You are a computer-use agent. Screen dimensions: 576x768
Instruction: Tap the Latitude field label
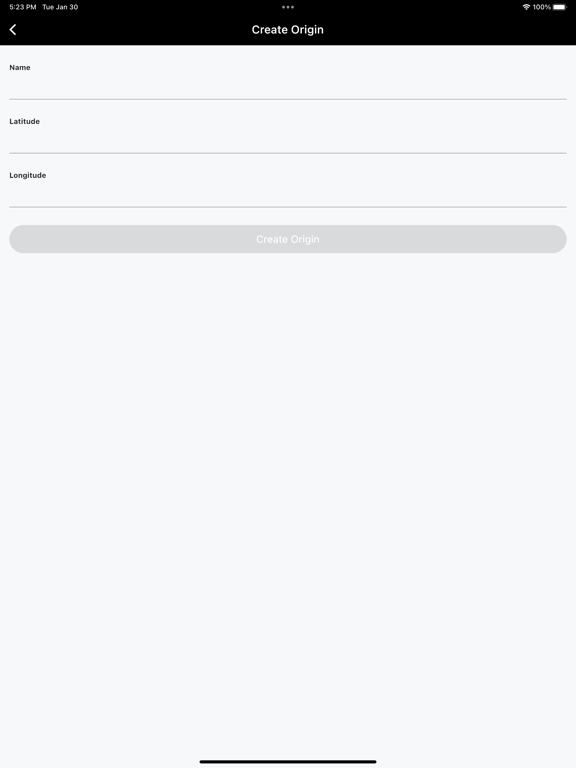[24, 121]
